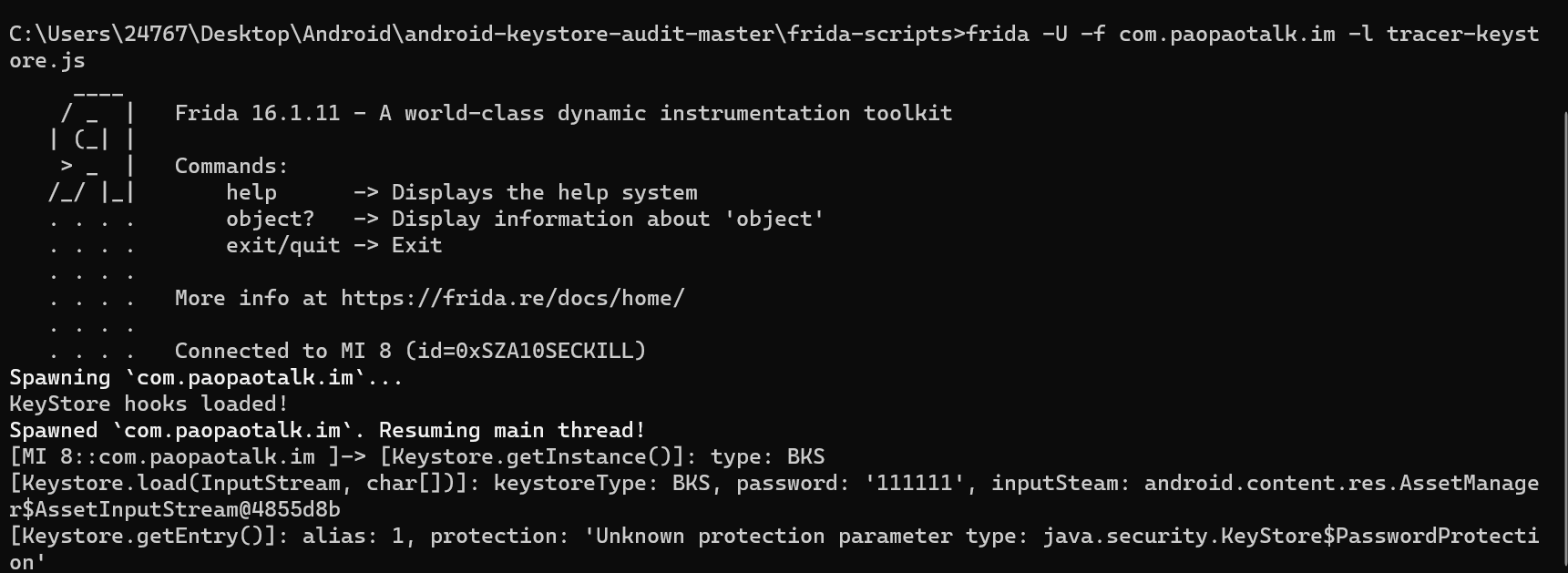The image size is (1568, 573).
Task: Click the 'exit/quit' command entry
Action: pos(282,246)
